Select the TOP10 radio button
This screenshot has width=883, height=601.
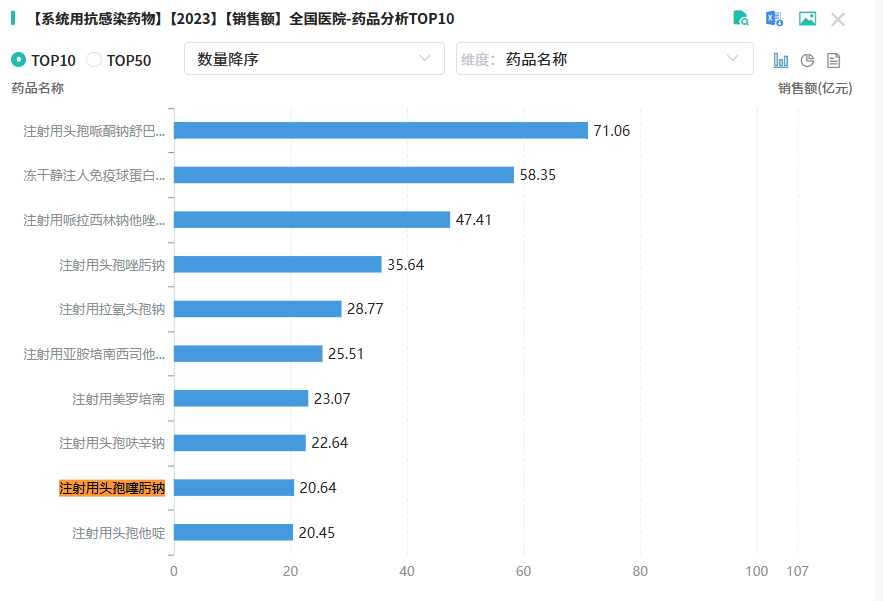[x=19, y=60]
